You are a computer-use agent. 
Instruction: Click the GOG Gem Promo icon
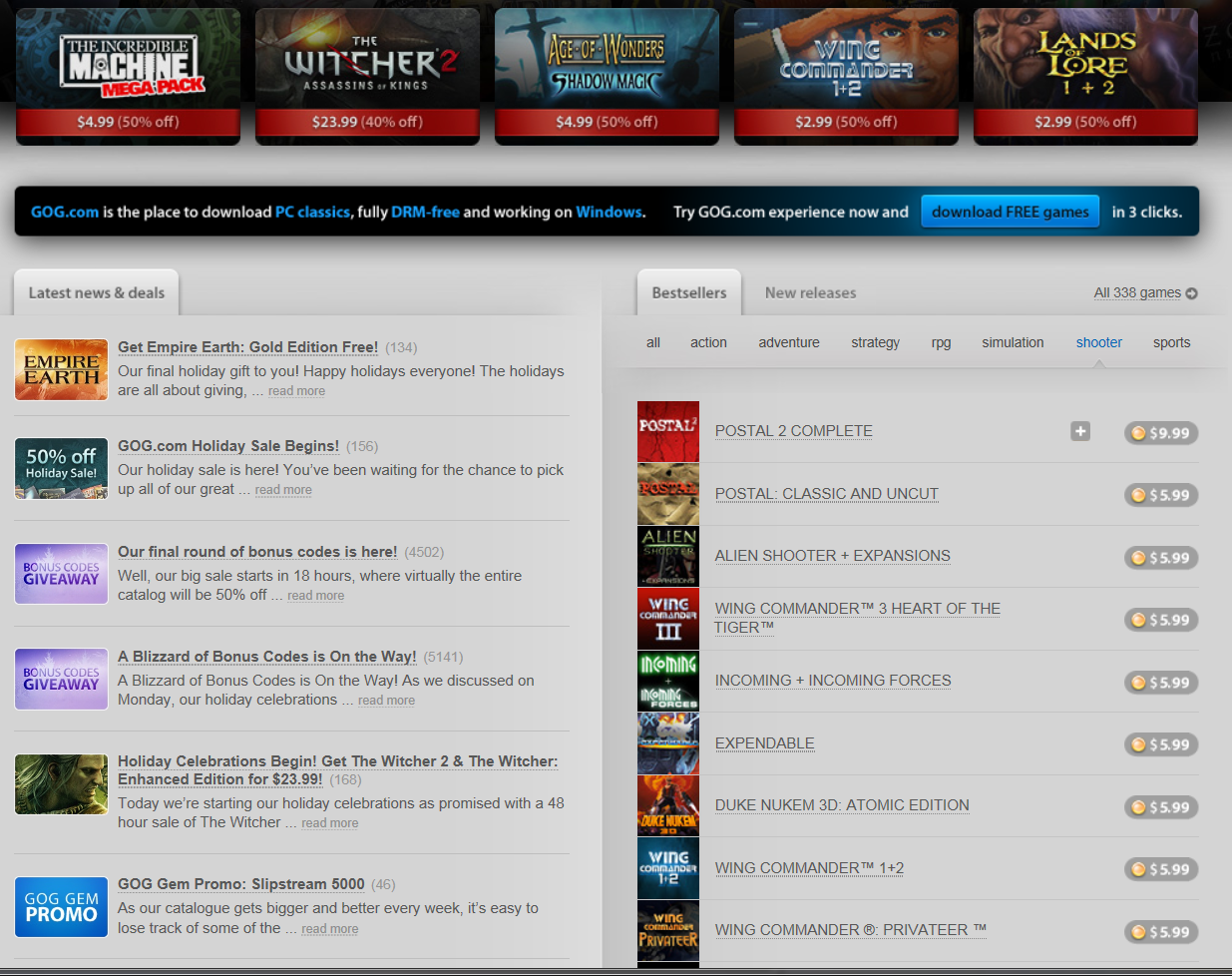point(61,907)
